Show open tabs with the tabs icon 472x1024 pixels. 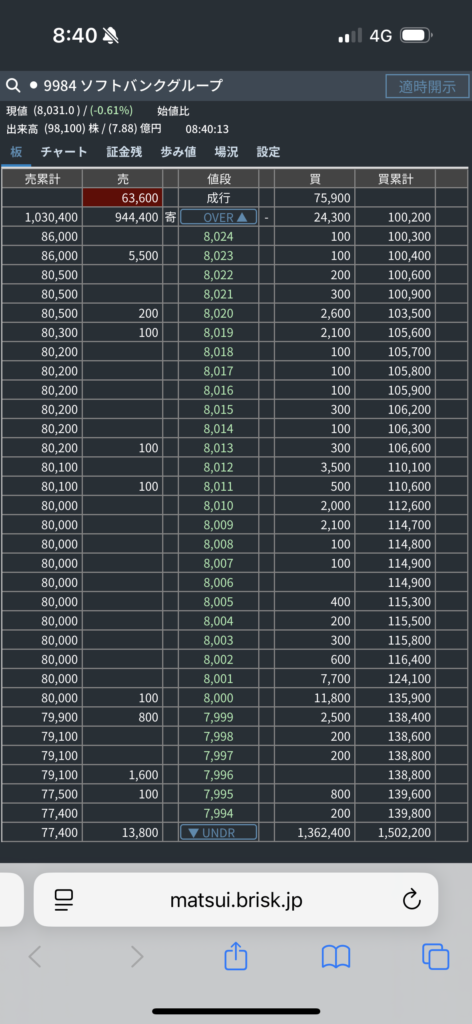[435, 957]
